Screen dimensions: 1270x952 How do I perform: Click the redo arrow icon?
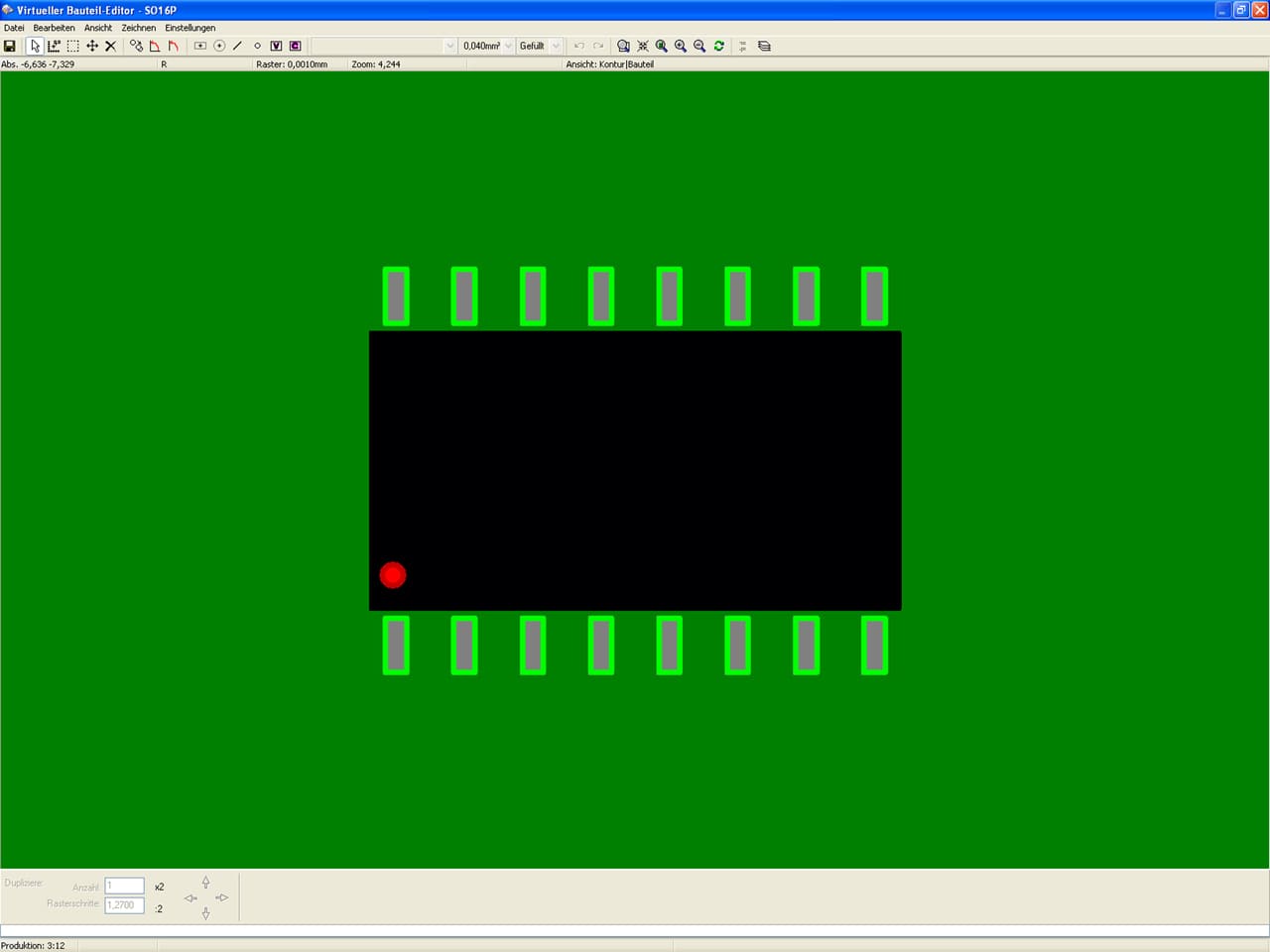(x=598, y=46)
